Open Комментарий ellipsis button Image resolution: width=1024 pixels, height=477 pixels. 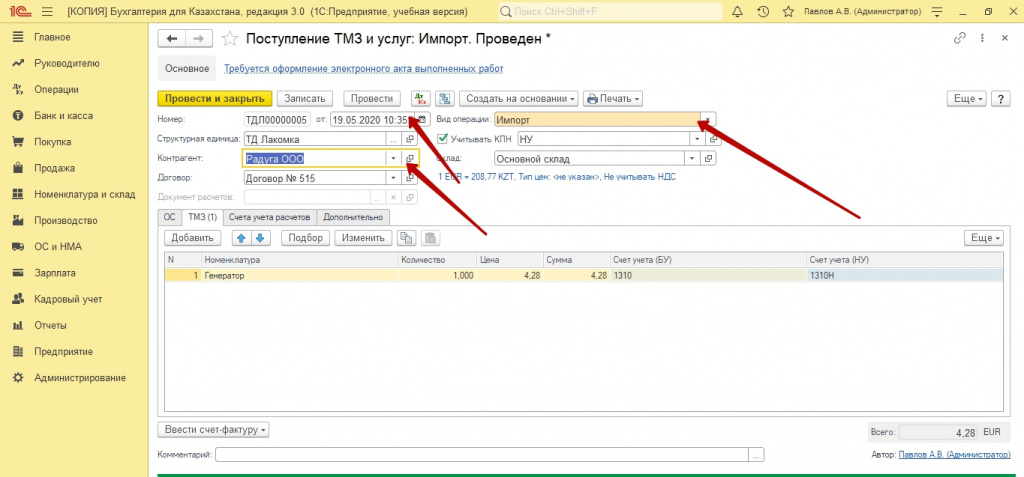[756, 455]
